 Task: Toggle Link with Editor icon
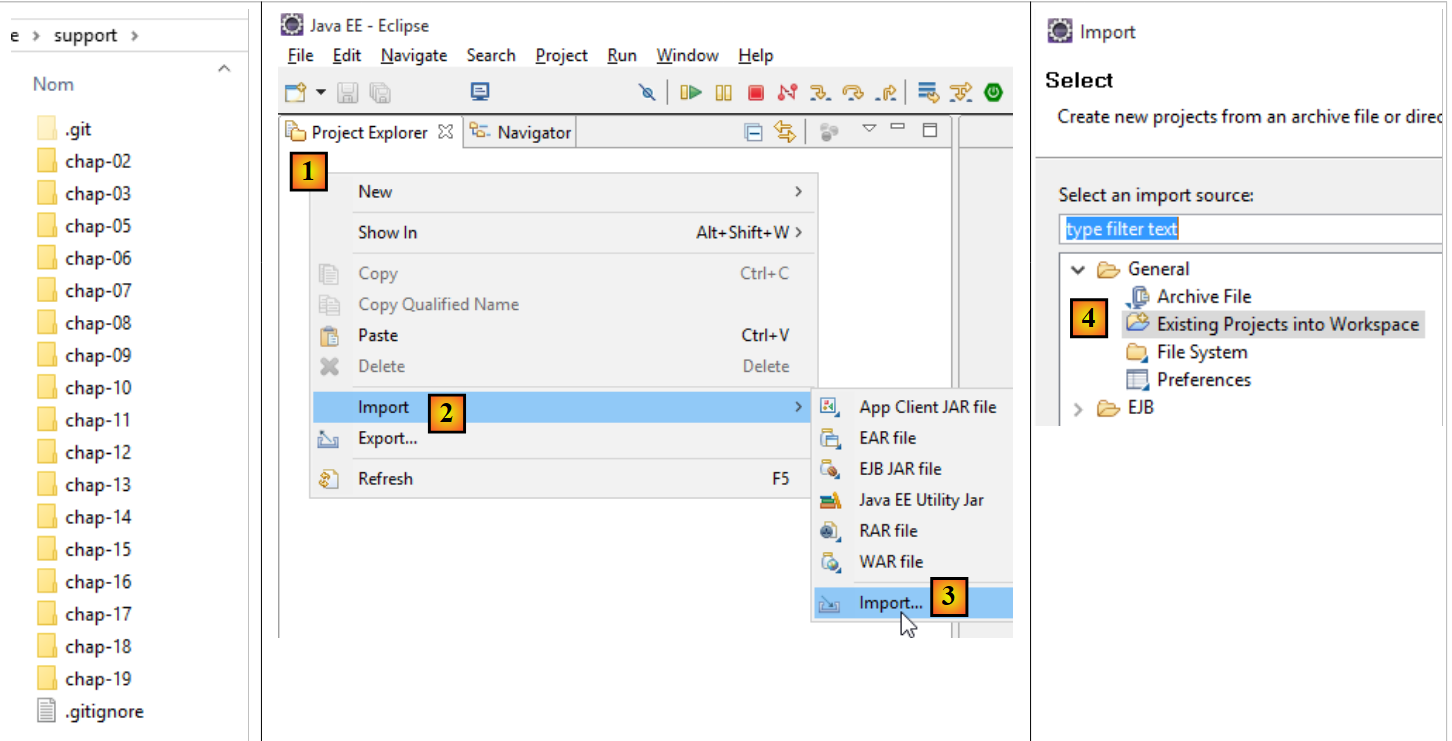pos(785,132)
